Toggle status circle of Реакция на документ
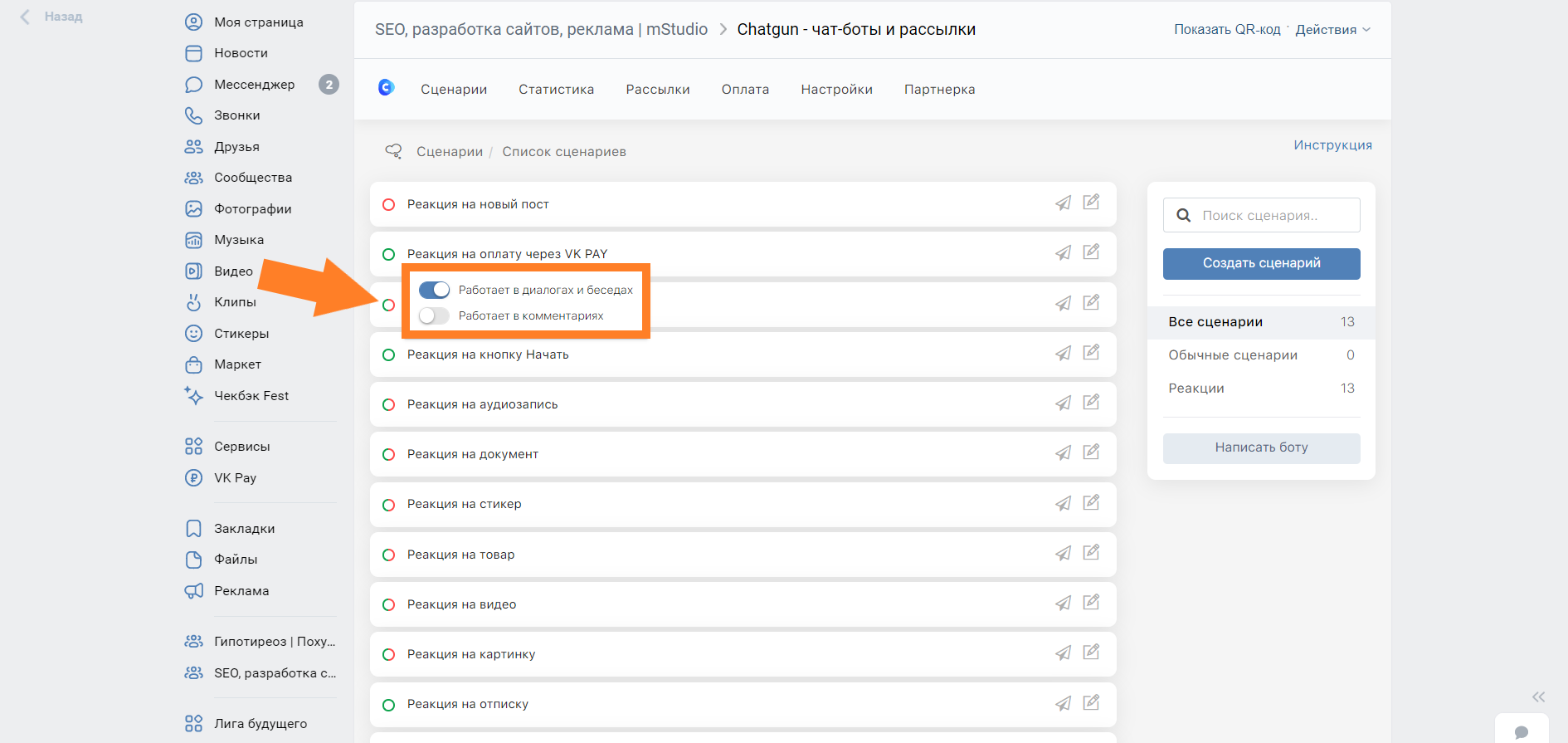 pos(388,454)
